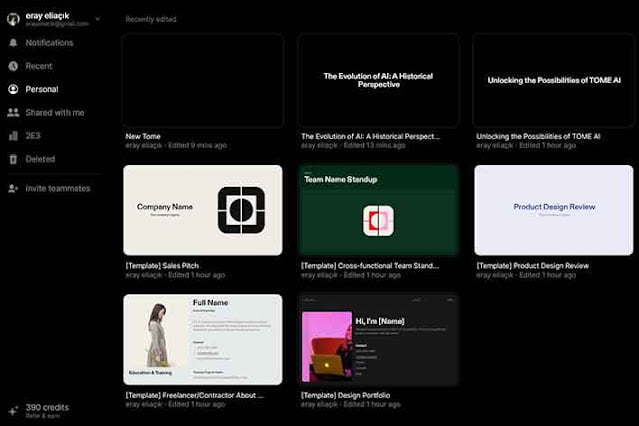Click the black logo icon in Sales Pitch card

tap(241, 210)
